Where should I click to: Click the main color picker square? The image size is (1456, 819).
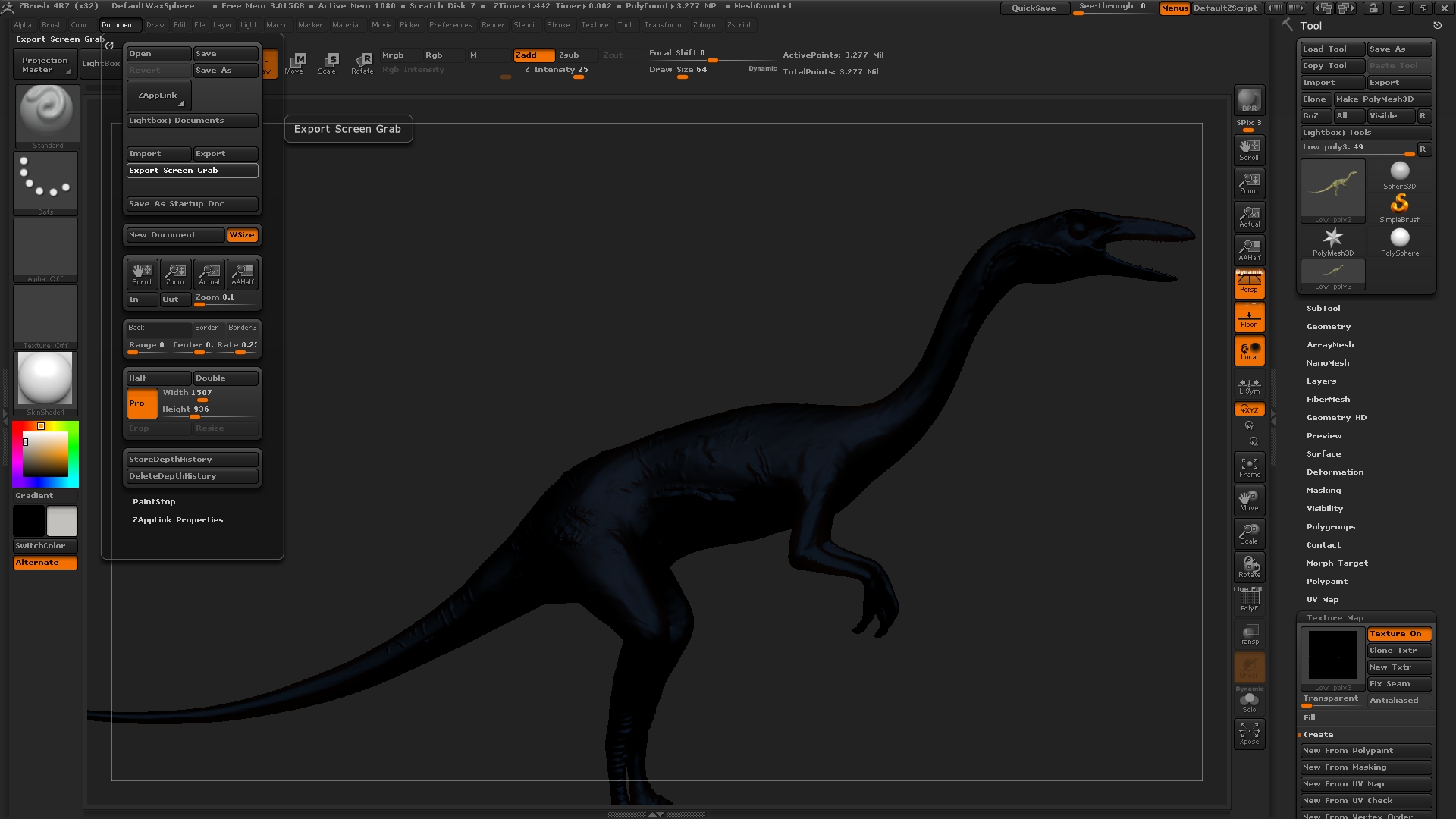pyautogui.click(x=45, y=453)
